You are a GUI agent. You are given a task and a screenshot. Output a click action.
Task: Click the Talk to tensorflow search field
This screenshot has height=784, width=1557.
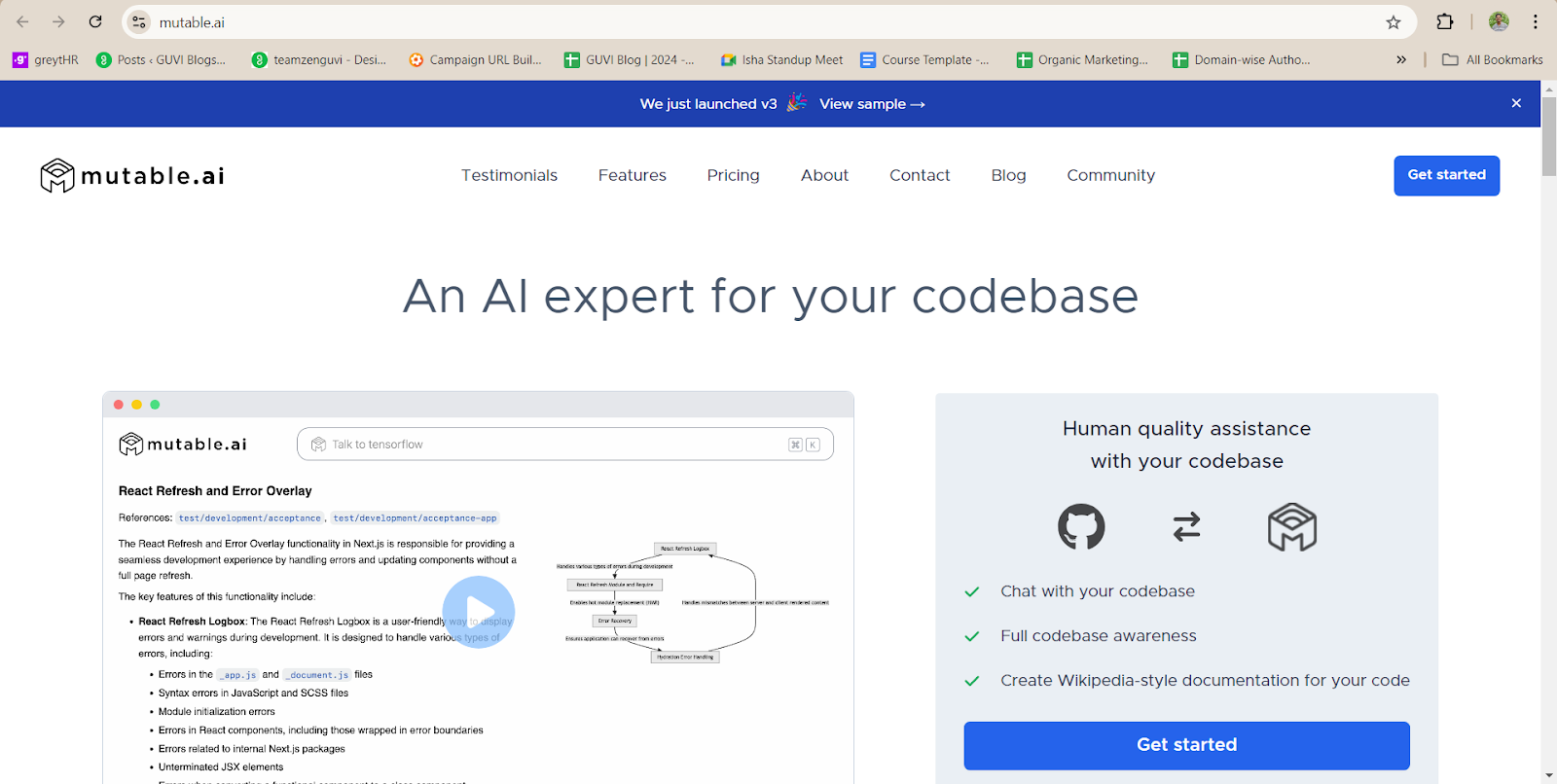point(564,444)
